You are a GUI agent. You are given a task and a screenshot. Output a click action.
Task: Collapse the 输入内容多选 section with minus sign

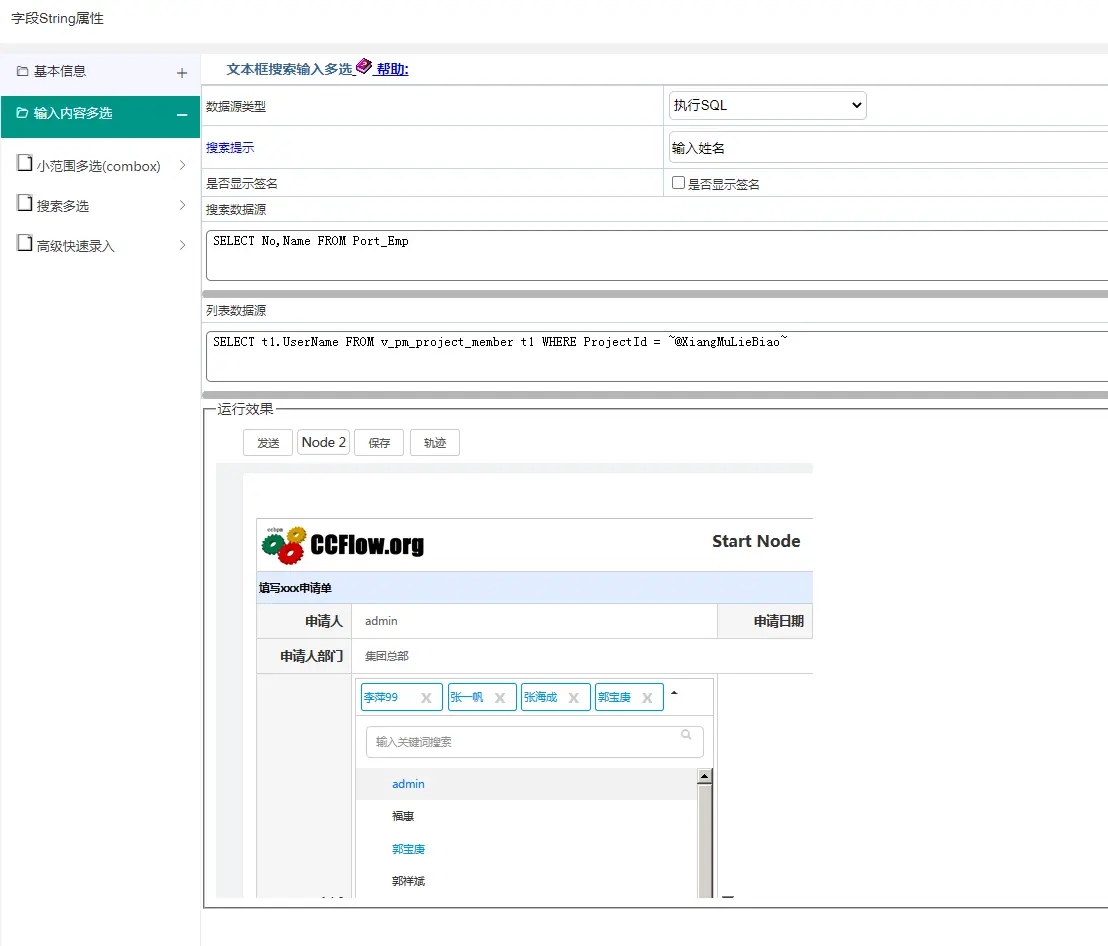pos(181,115)
